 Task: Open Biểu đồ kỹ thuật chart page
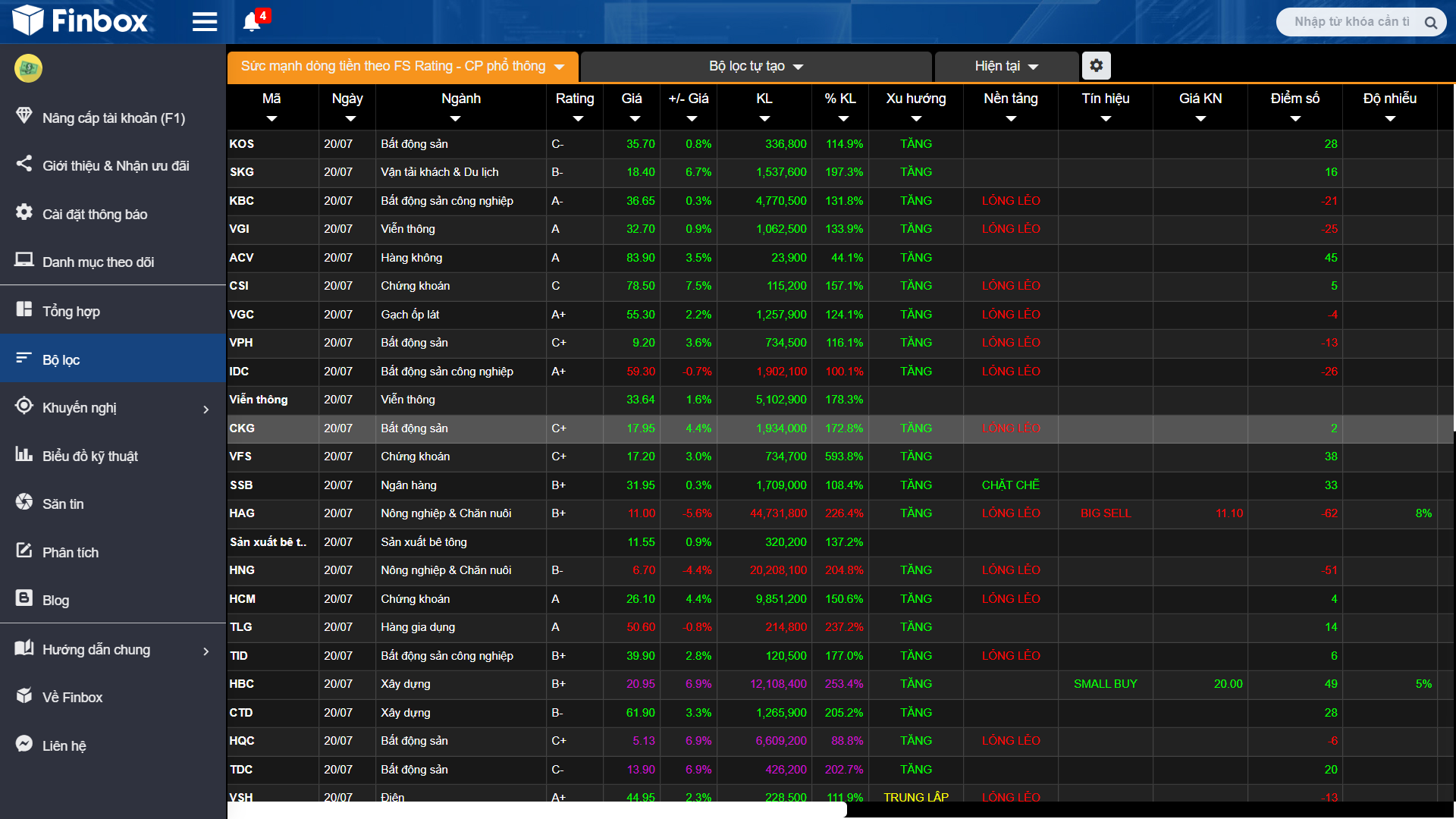tap(89, 456)
